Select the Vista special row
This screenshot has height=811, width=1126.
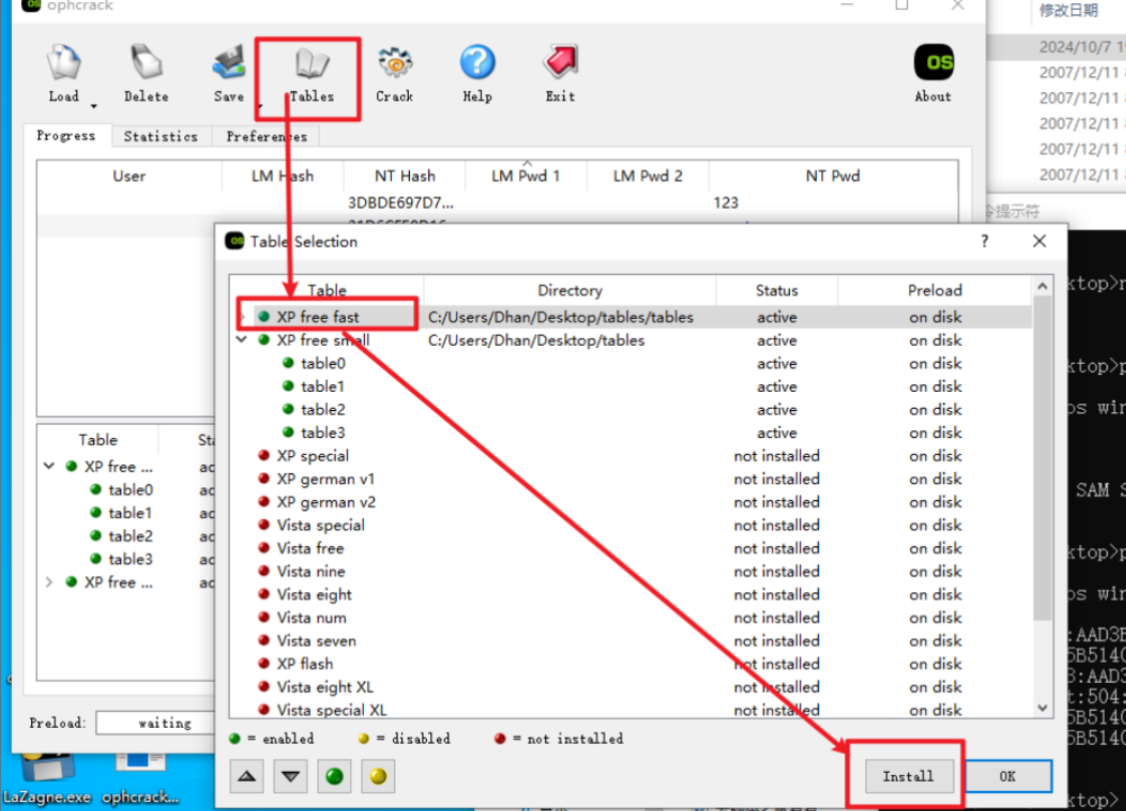coord(633,525)
